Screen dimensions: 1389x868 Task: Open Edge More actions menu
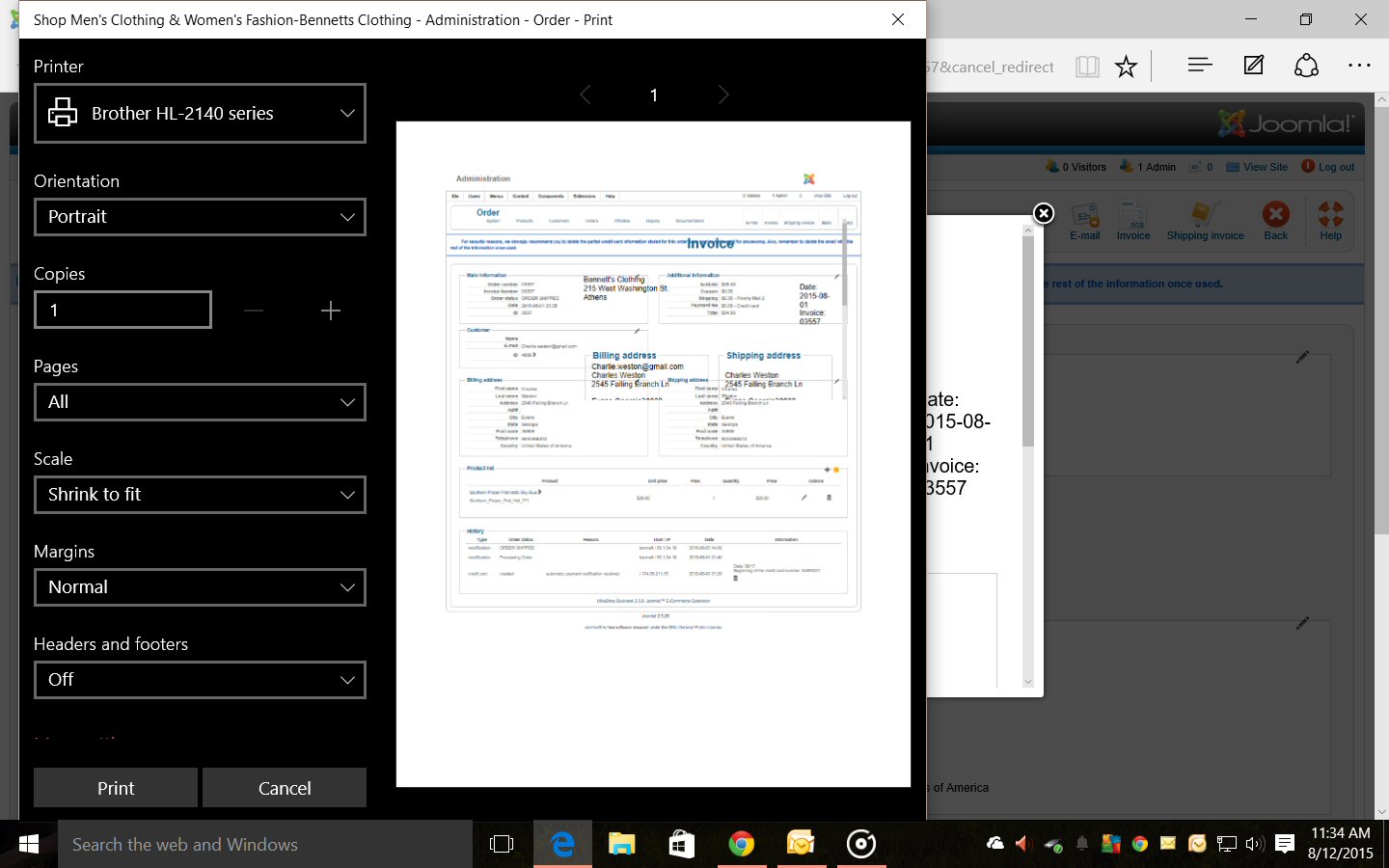click(1359, 66)
